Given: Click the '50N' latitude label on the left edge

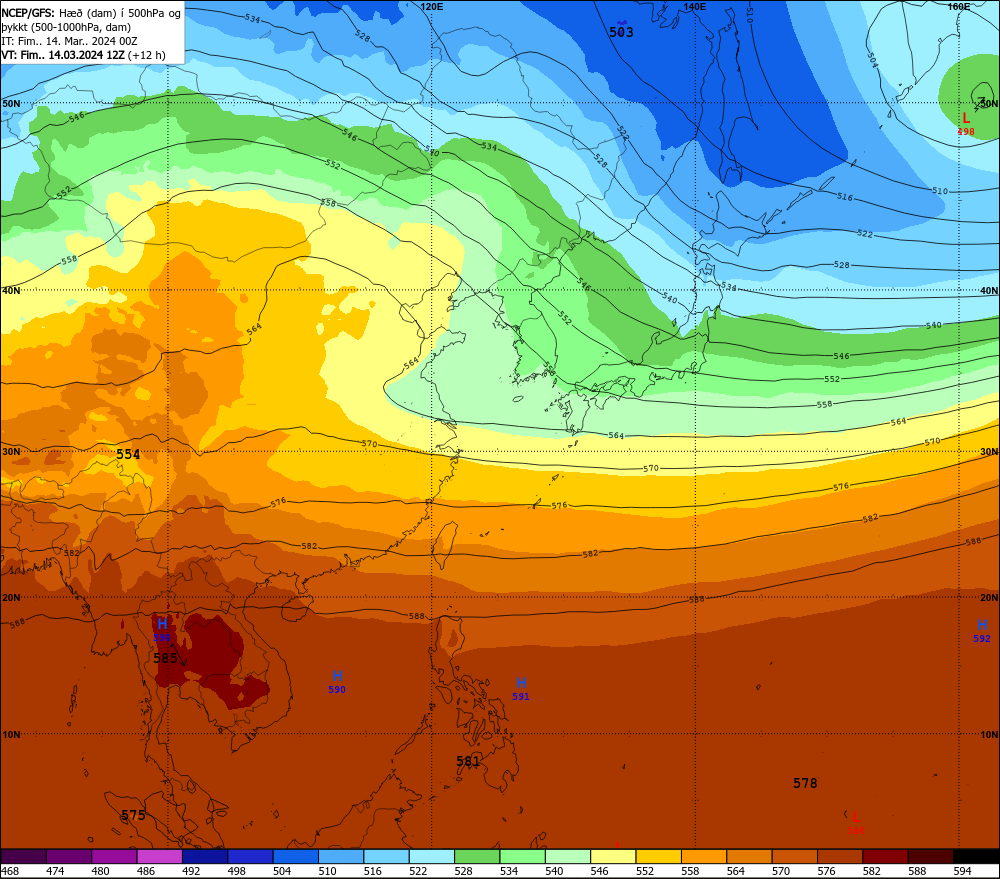Looking at the screenshot, I should pos(11,103).
